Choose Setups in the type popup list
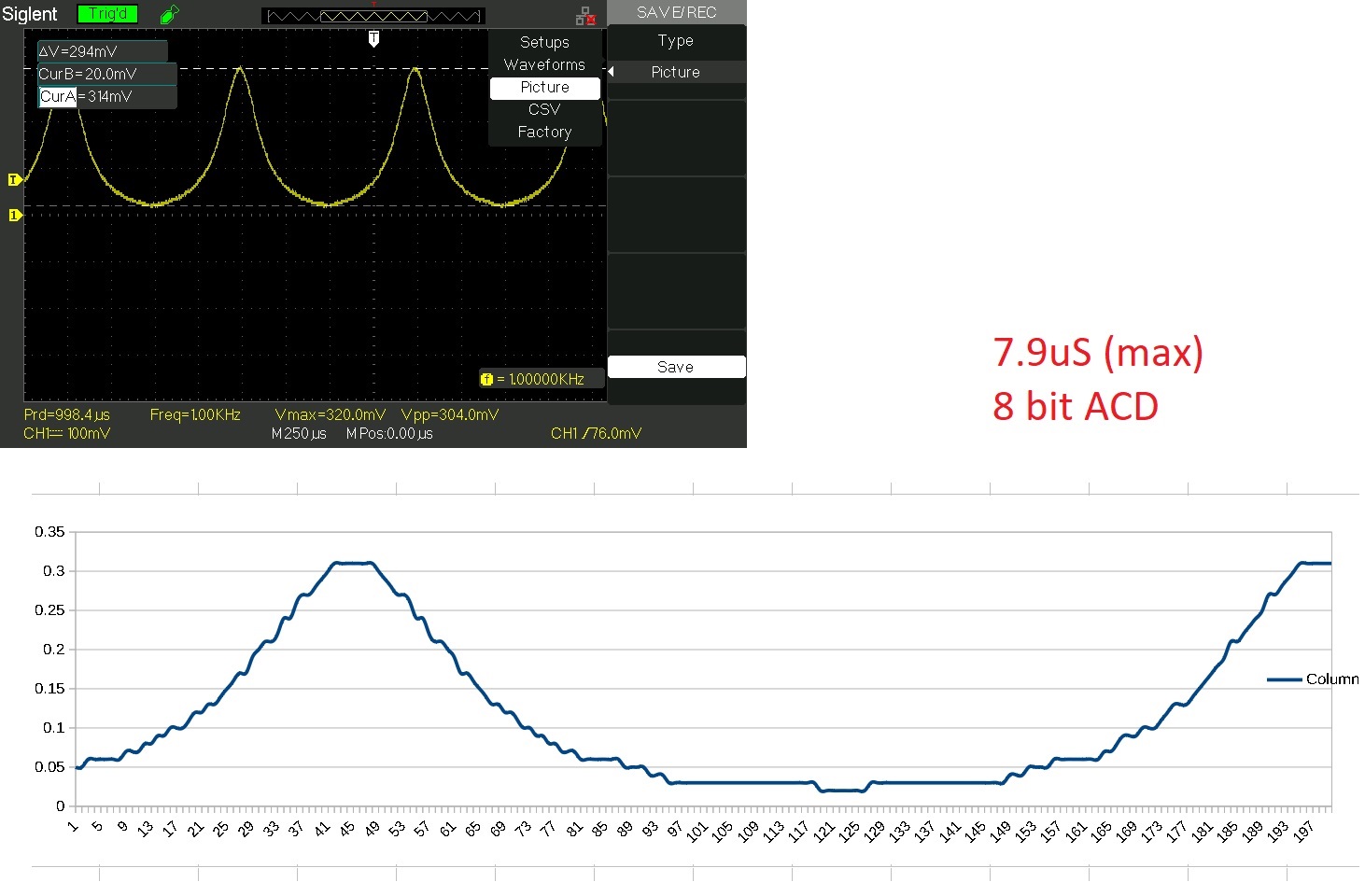This screenshot has height=896, width=1365. tap(544, 42)
